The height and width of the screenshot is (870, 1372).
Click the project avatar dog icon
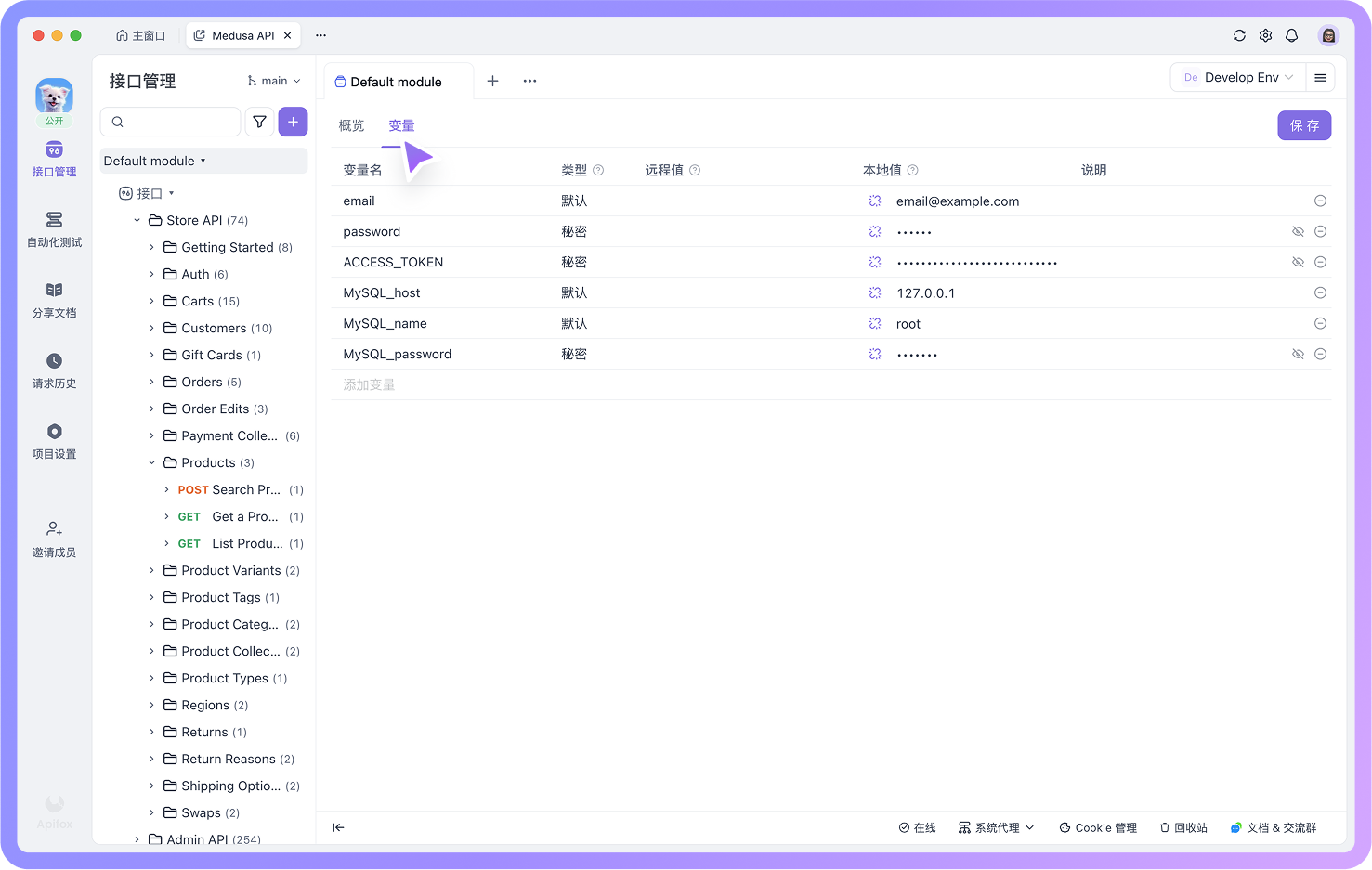[54, 97]
